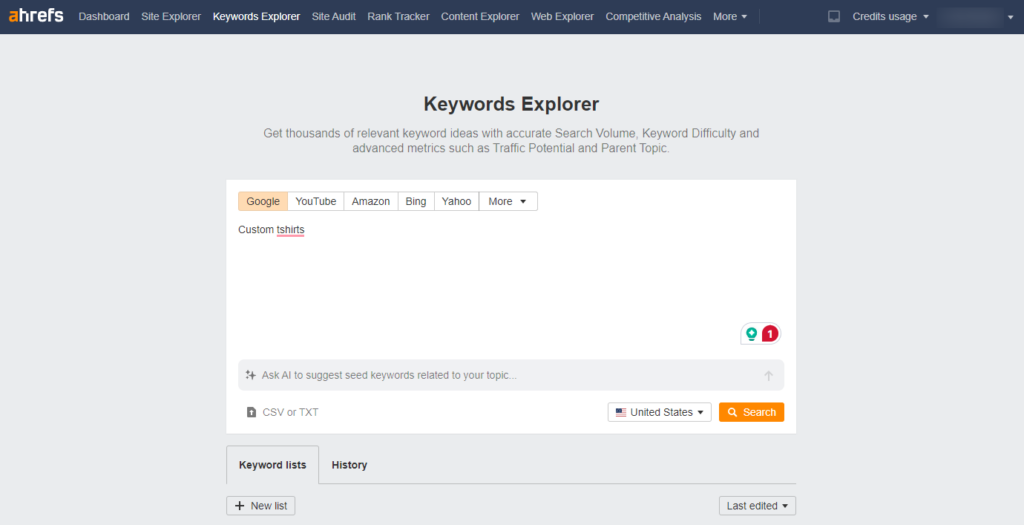Open the account menu arrow at top right
The height and width of the screenshot is (525, 1024).
pos(1011,17)
